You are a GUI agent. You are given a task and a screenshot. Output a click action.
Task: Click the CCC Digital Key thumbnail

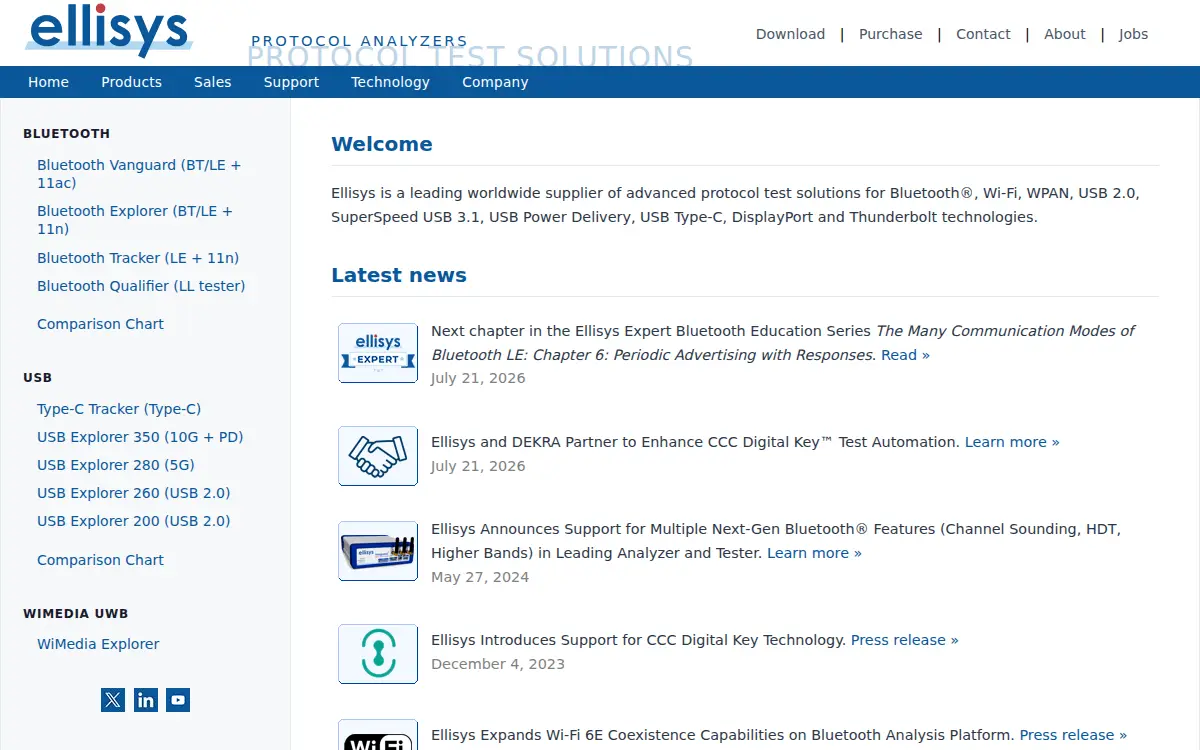(378, 654)
